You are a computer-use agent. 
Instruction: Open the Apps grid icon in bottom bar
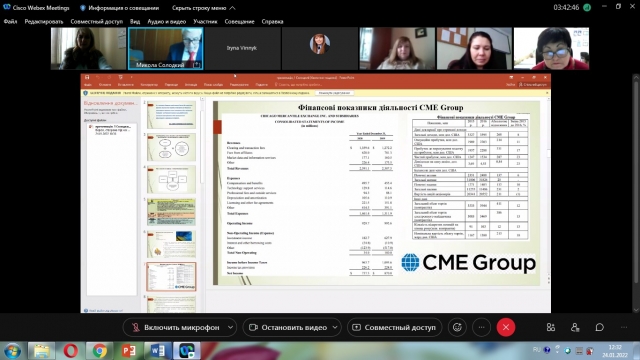click(551, 327)
